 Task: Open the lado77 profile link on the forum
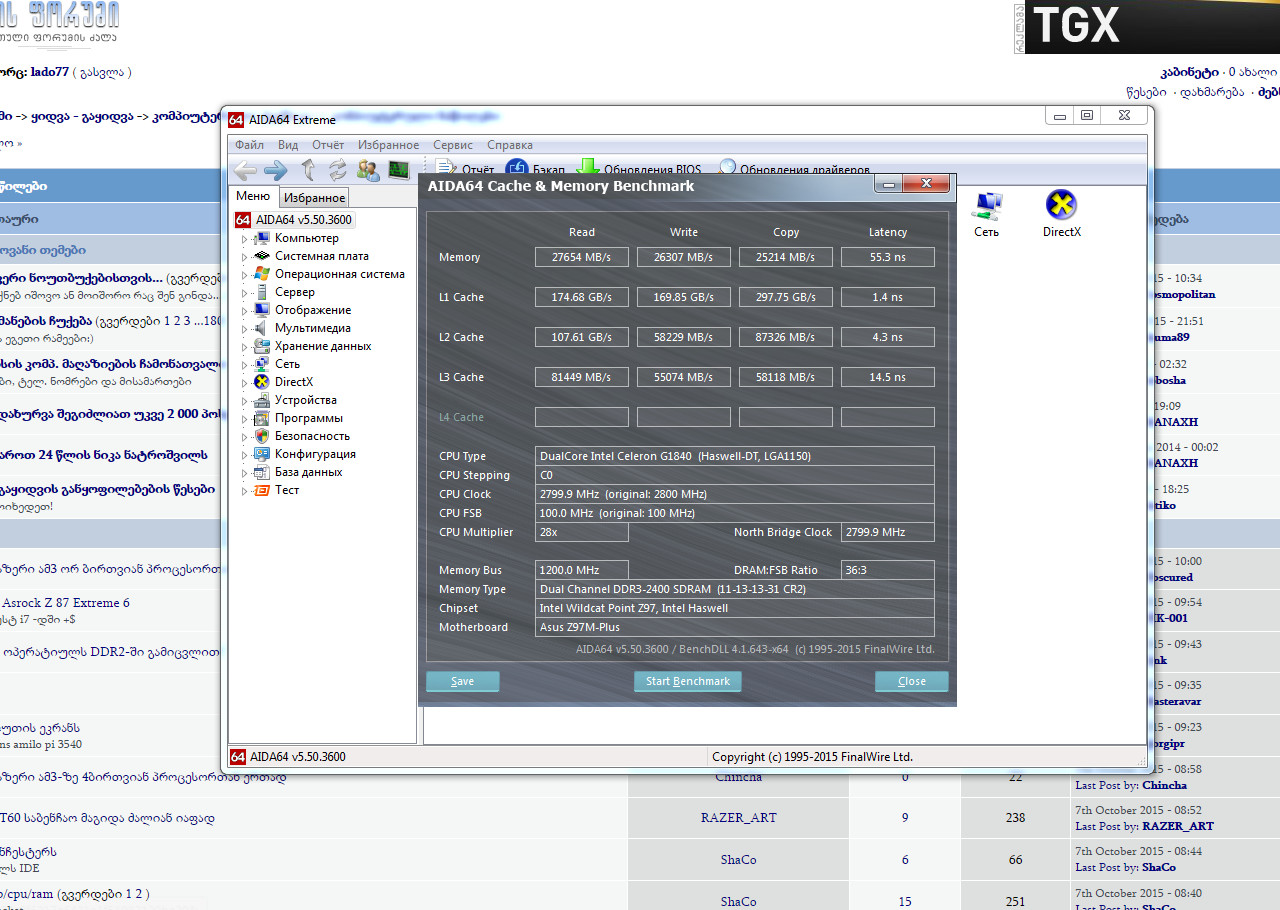(x=49, y=72)
